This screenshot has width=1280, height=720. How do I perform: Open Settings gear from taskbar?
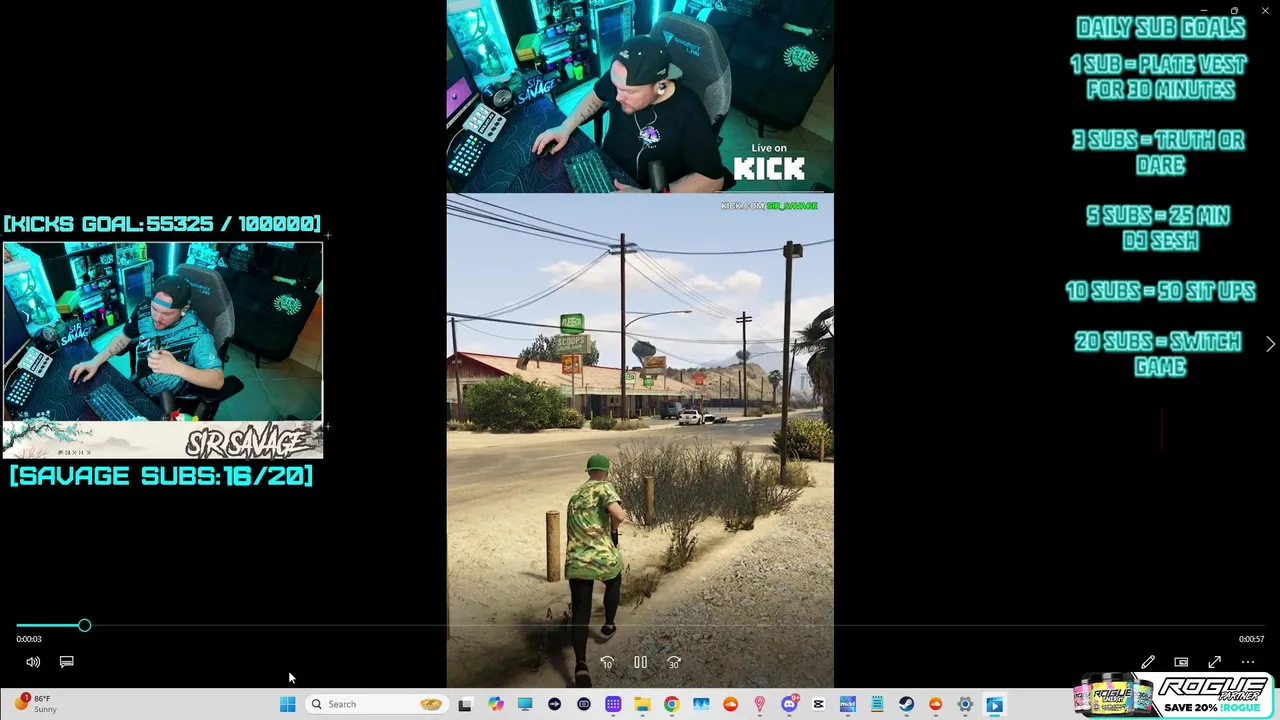965,704
